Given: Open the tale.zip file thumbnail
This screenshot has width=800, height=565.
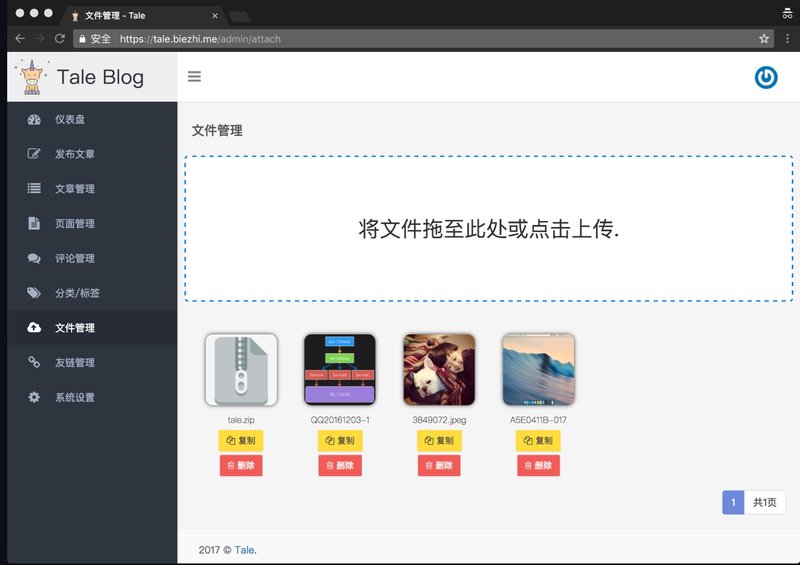Looking at the screenshot, I should (x=241, y=370).
